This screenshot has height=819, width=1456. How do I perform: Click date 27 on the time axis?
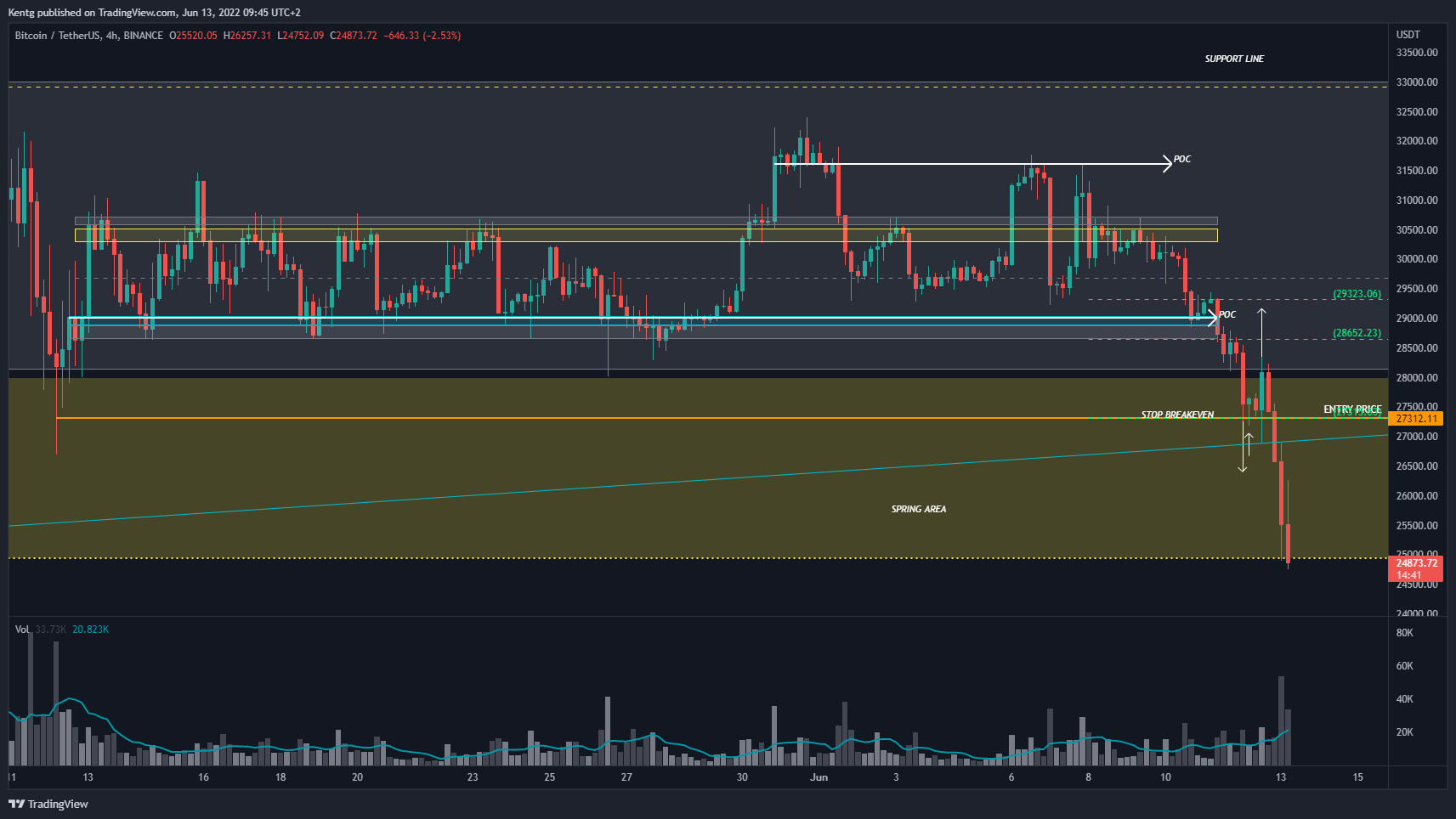(626, 777)
